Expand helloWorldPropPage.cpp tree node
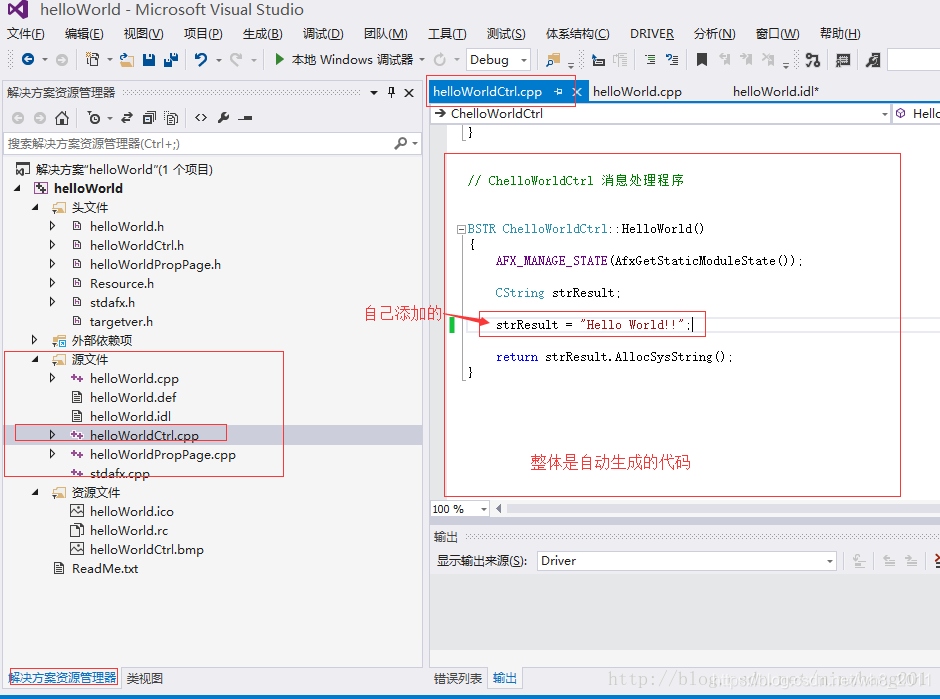The image size is (940, 699). point(53,454)
